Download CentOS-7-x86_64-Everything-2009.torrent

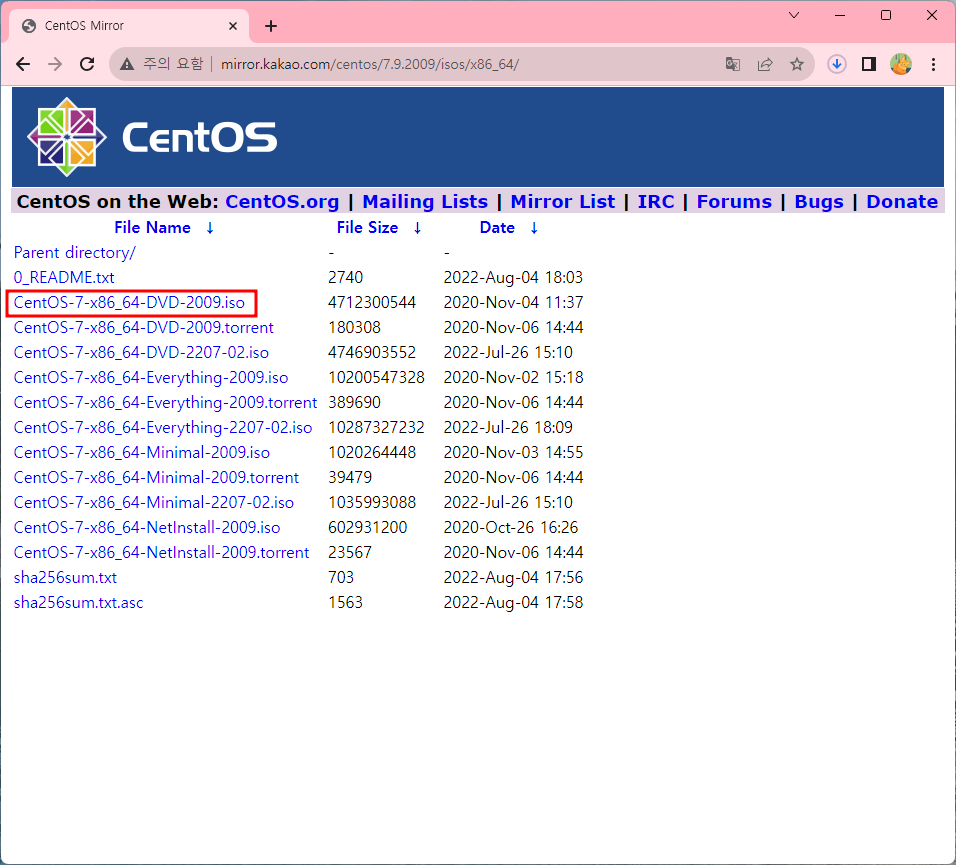click(165, 402)
